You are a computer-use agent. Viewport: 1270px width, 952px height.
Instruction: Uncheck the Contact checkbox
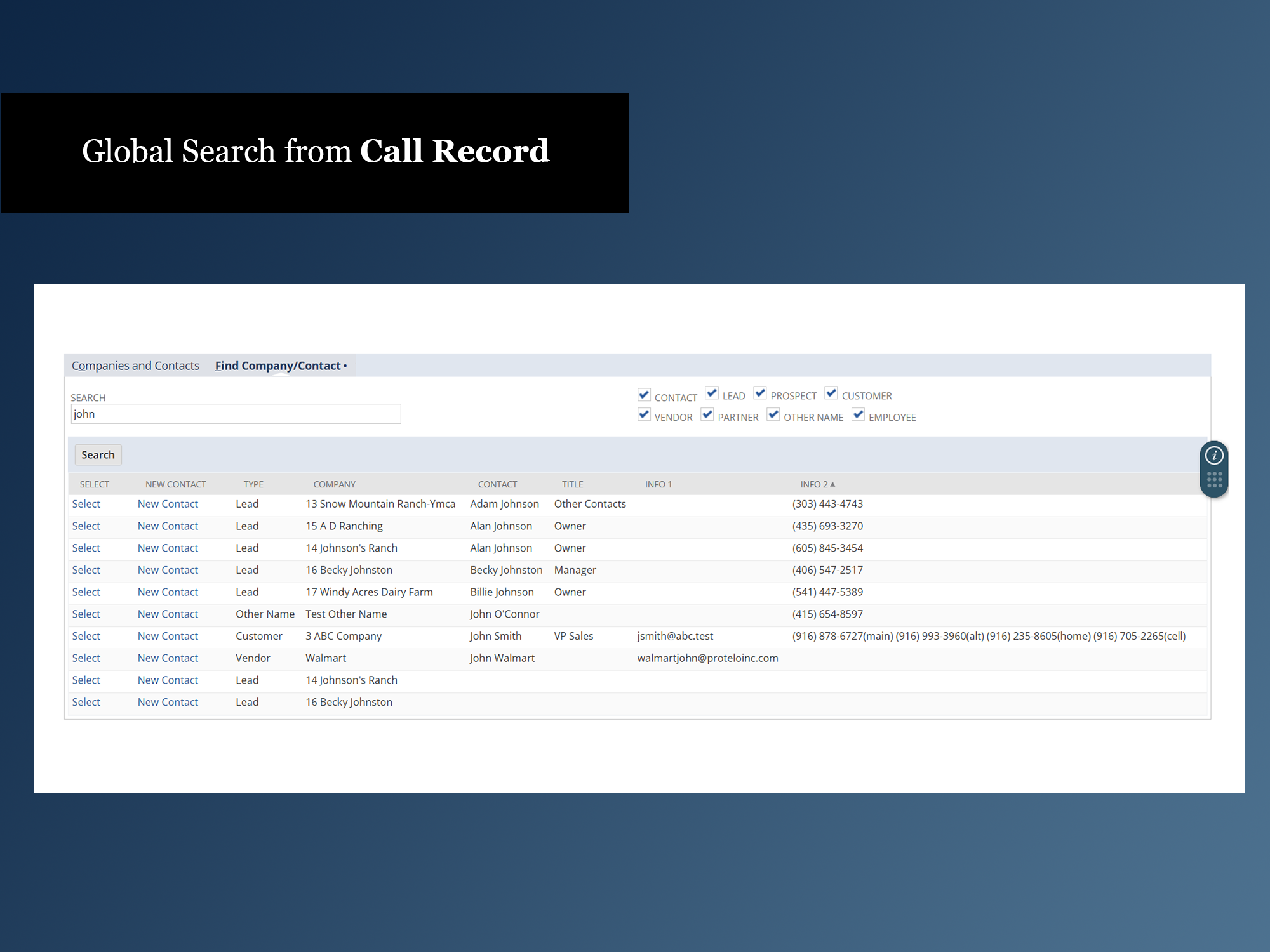(644, 395)
